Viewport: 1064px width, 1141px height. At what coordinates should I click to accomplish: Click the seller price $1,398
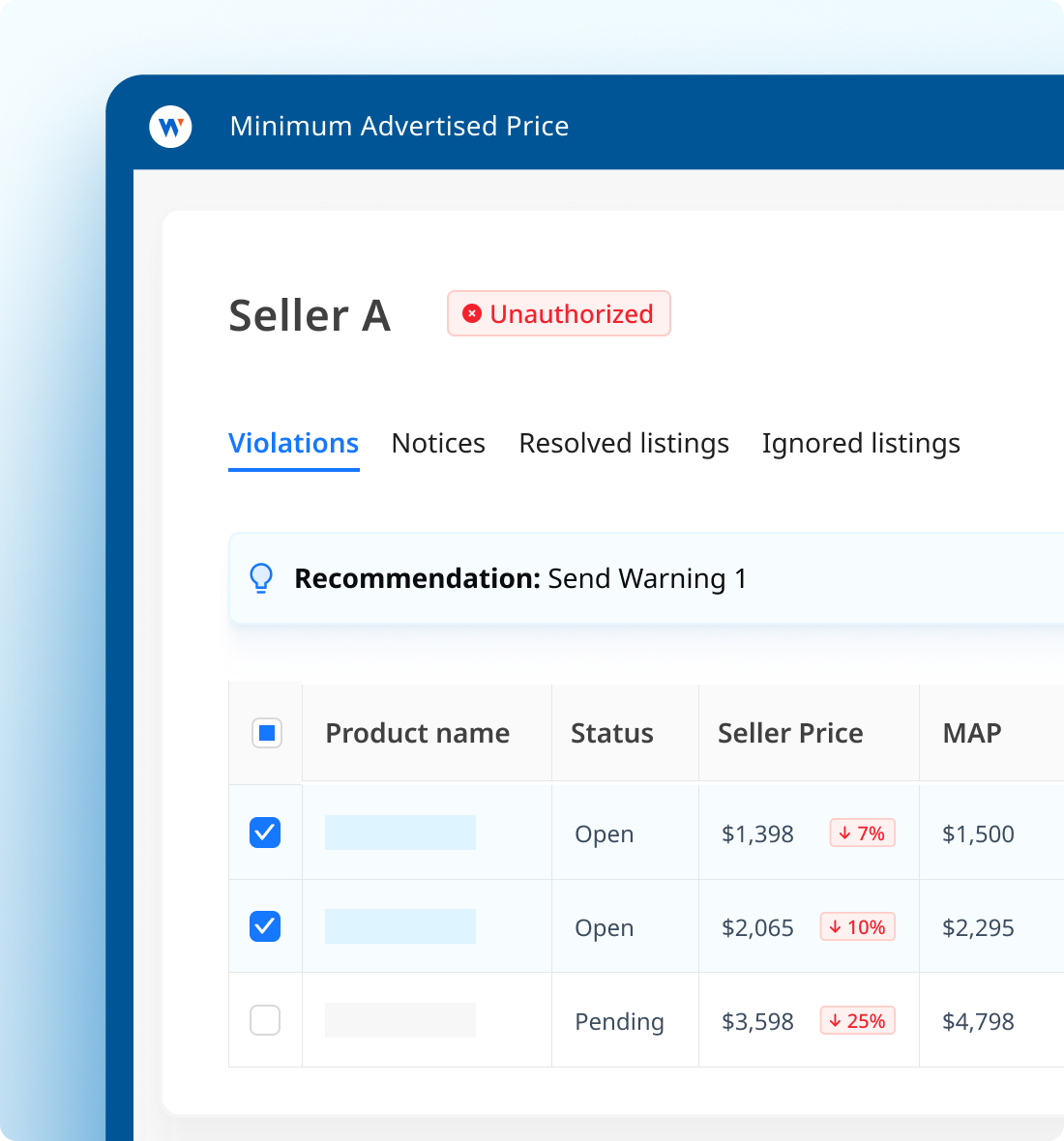pyautogui.click(x=756, y=834)
